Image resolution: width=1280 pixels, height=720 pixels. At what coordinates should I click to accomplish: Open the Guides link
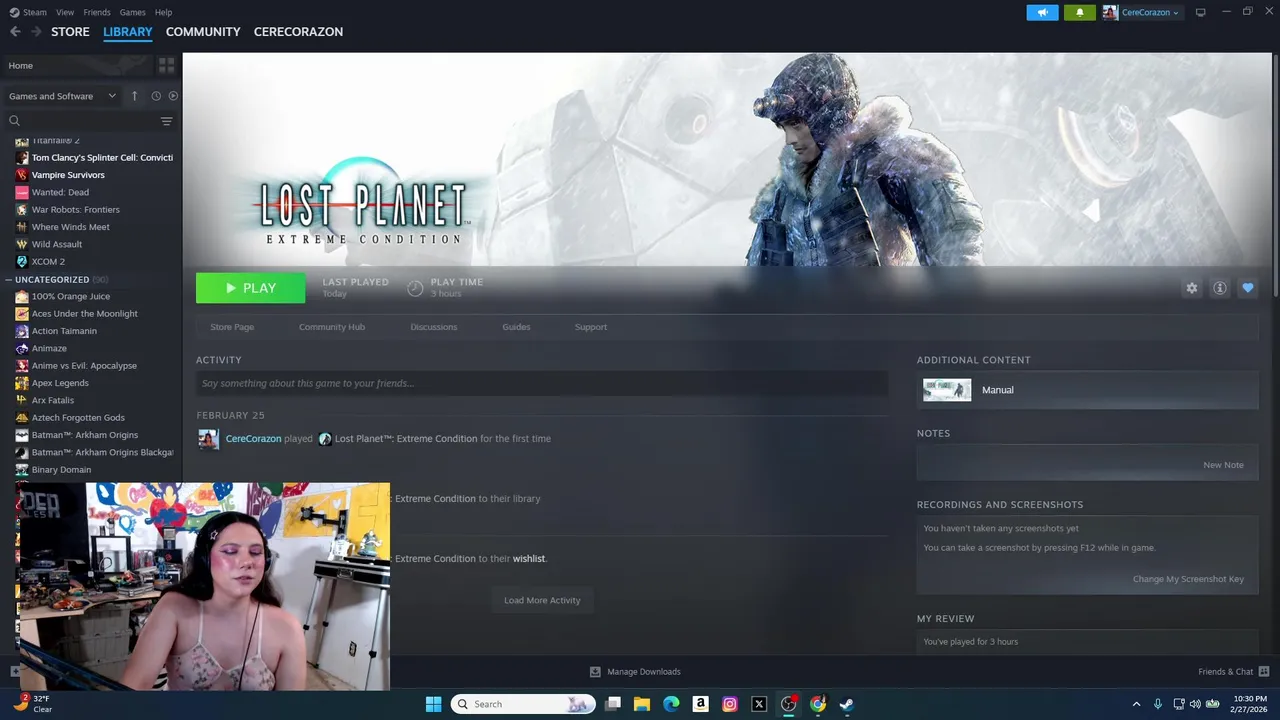[516, 327]
